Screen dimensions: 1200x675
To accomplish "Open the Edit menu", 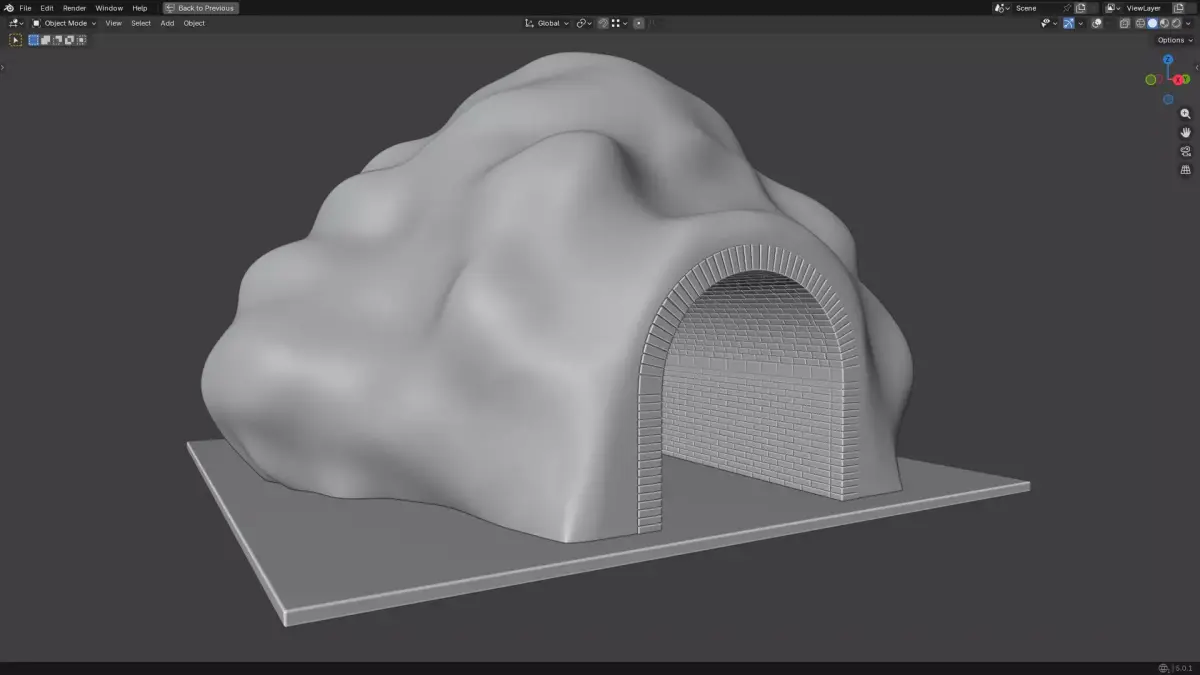I will 47,8.
